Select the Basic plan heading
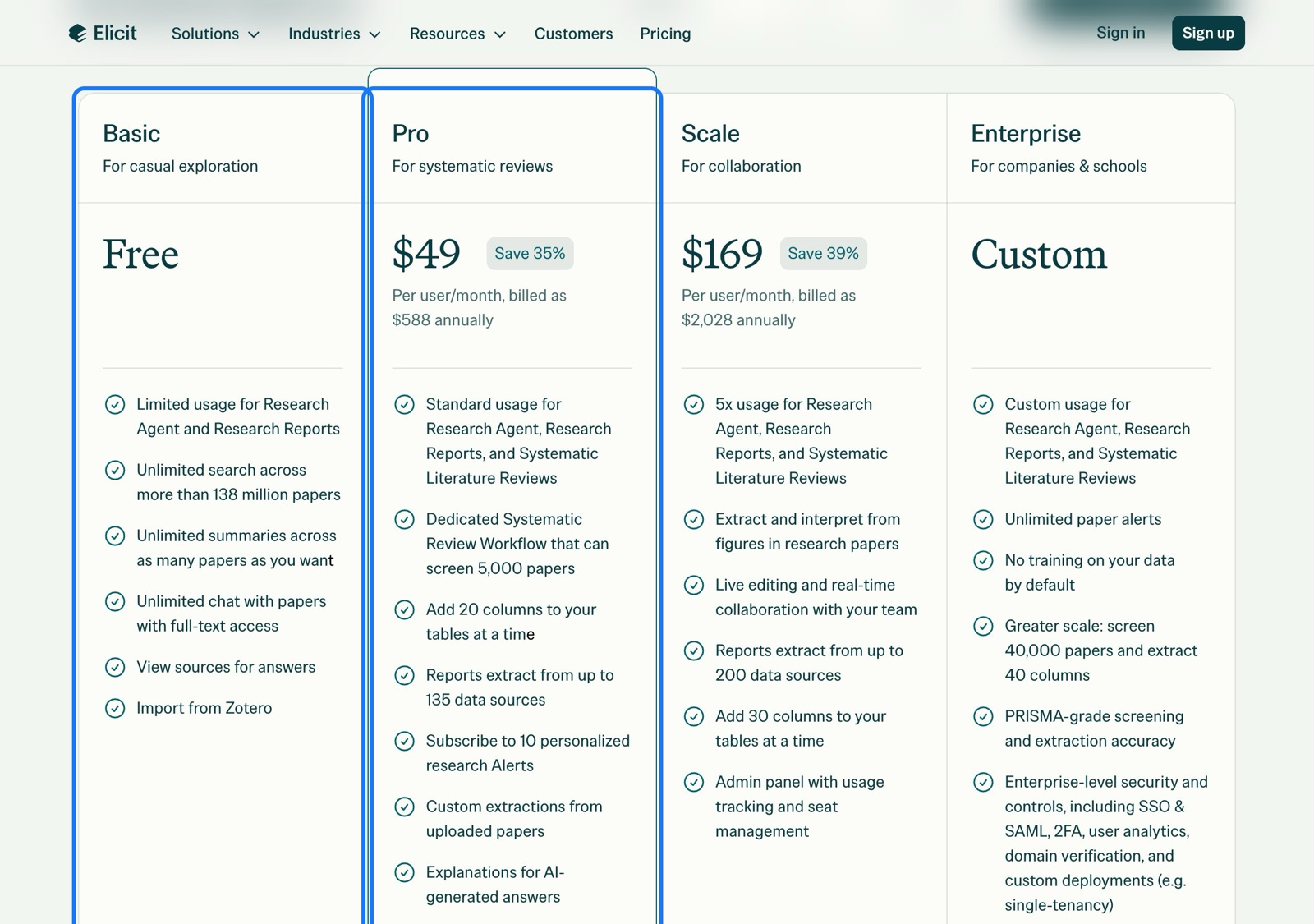Image resolution: width=1314 pixels, height=924 pixels. pyautogui.click(x=131, y=133)
